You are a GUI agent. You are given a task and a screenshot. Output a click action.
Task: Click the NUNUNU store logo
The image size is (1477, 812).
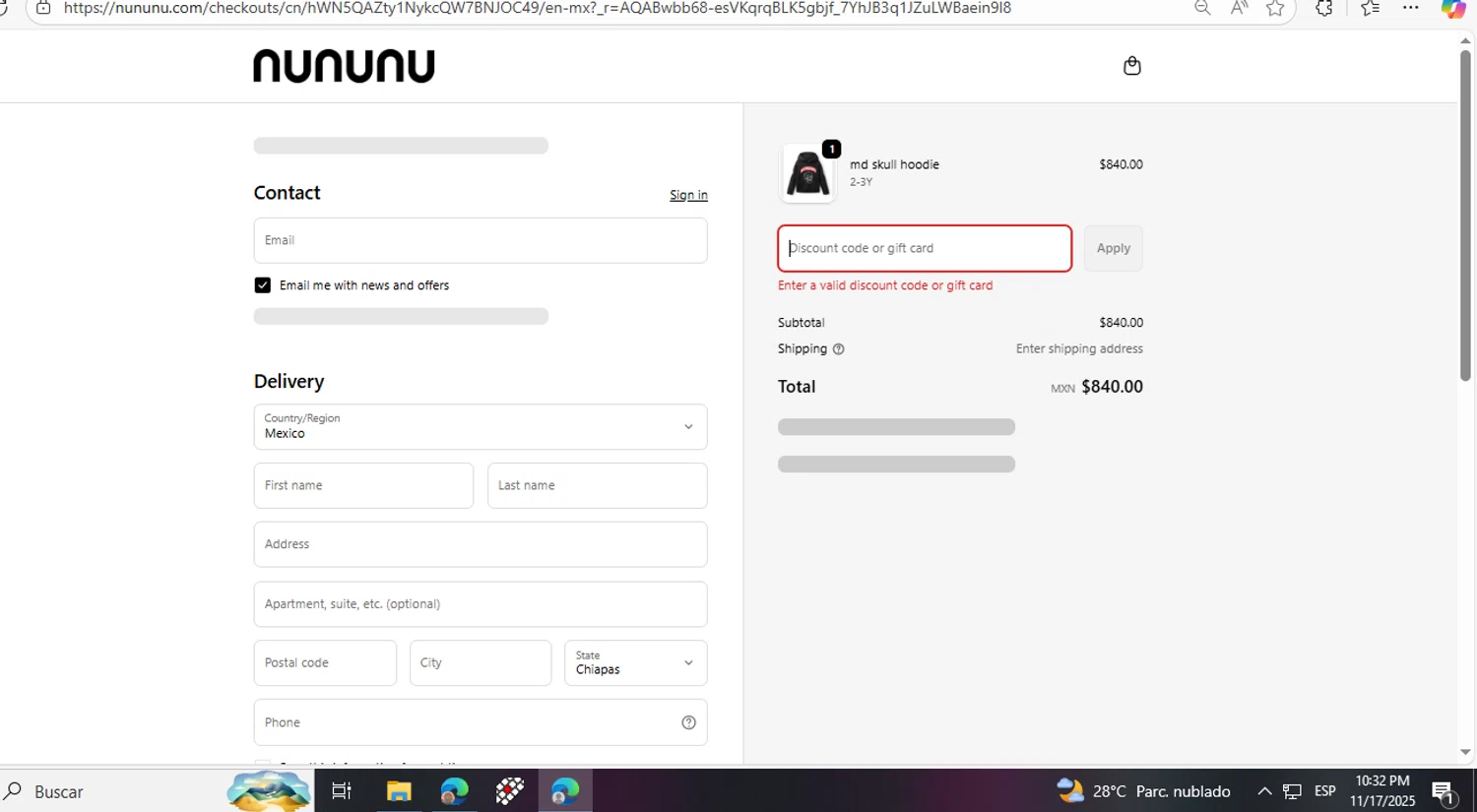[344, 66]
